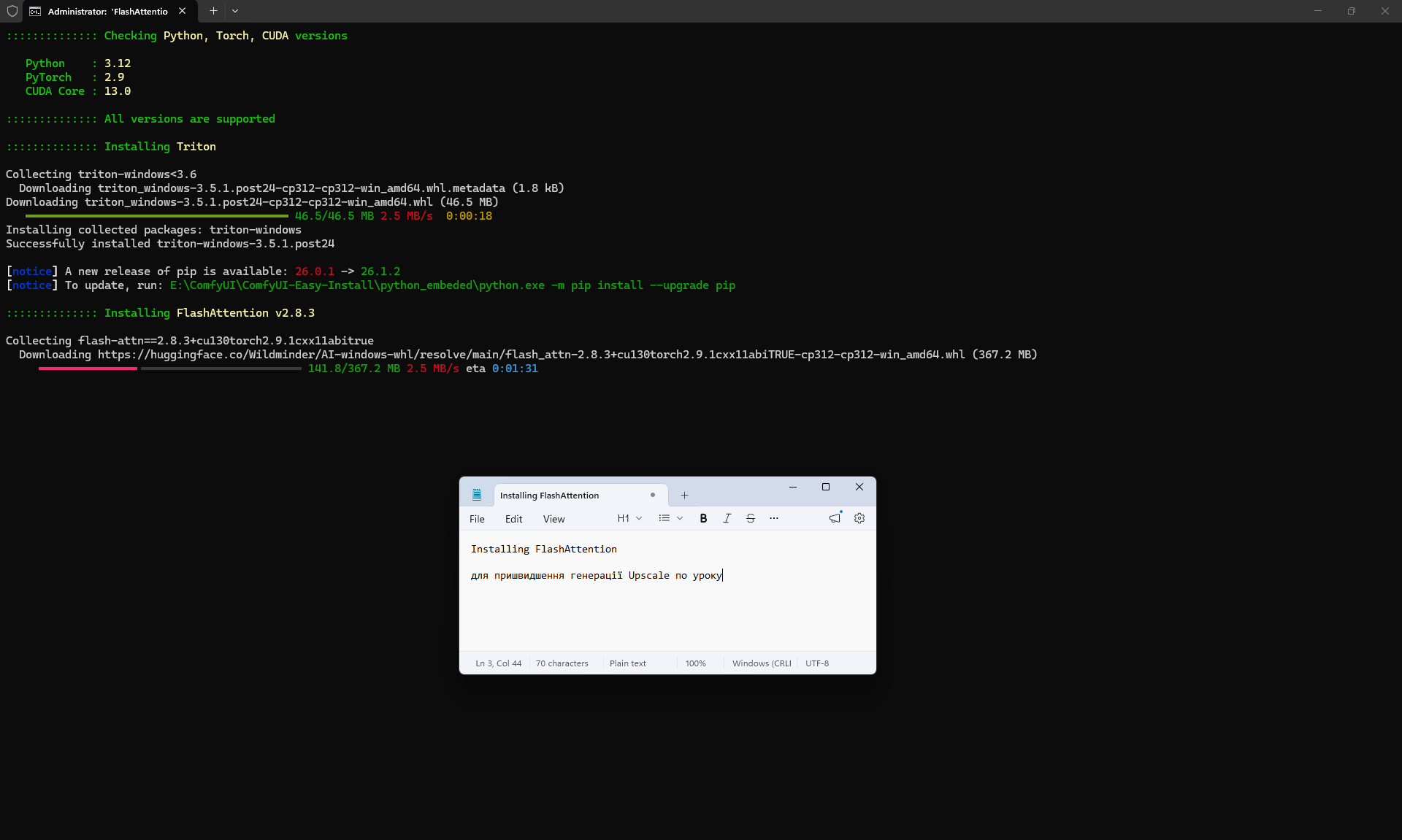Click the 'Ln 3, Col 44' status indicator
The height and width of the screenshot is (840, 1402).
[499, 663]
